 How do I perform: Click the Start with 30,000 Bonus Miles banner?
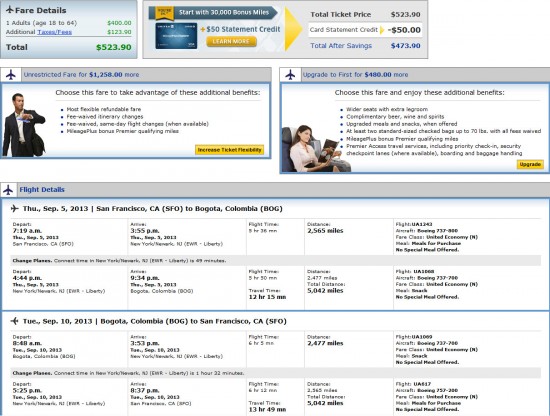pos(214,13)
